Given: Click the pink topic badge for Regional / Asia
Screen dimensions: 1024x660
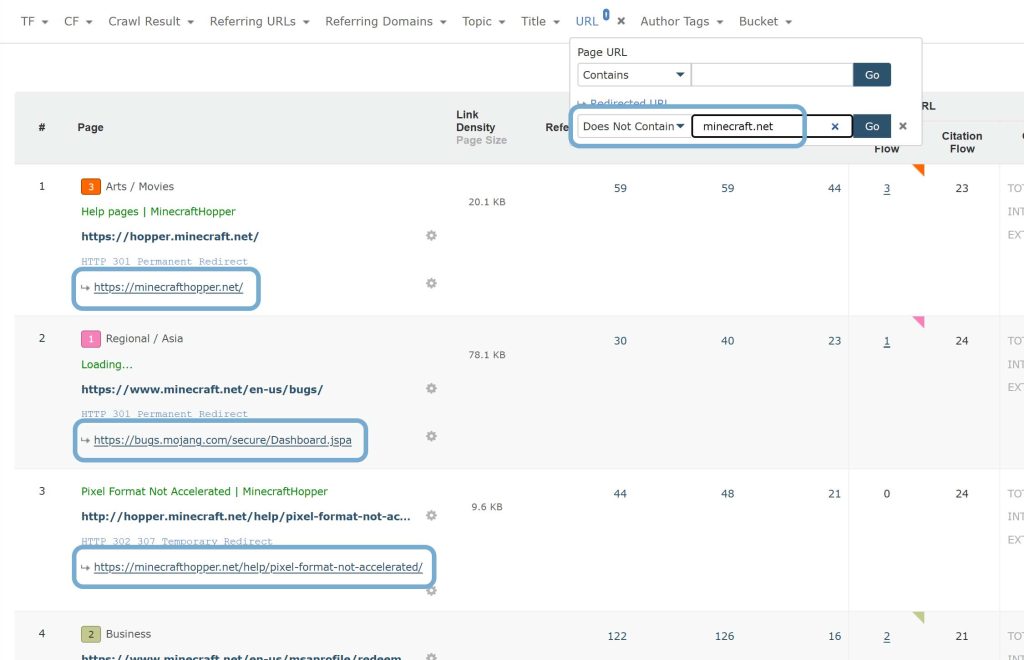Looking at the screenshot, I should click(x=91, y=339).
